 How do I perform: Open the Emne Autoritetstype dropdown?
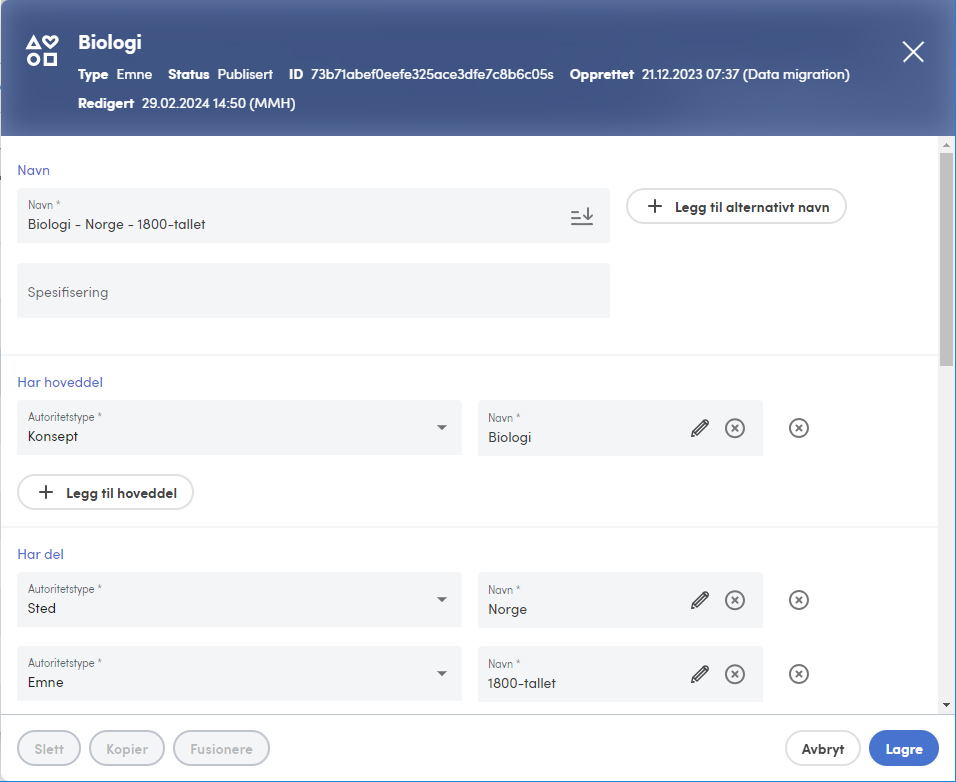[x=240, y=674]
